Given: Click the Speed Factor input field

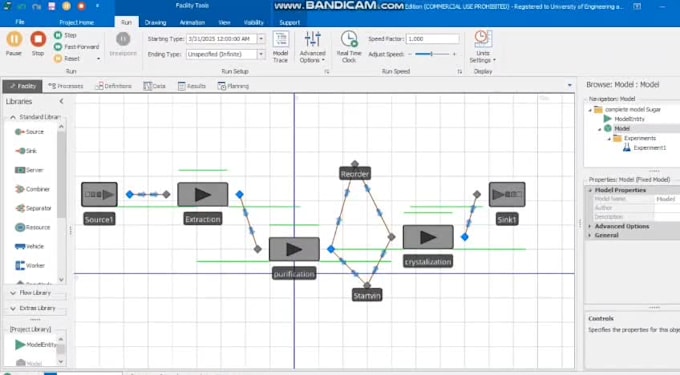Looking at the screenshot, I should 432,39.
